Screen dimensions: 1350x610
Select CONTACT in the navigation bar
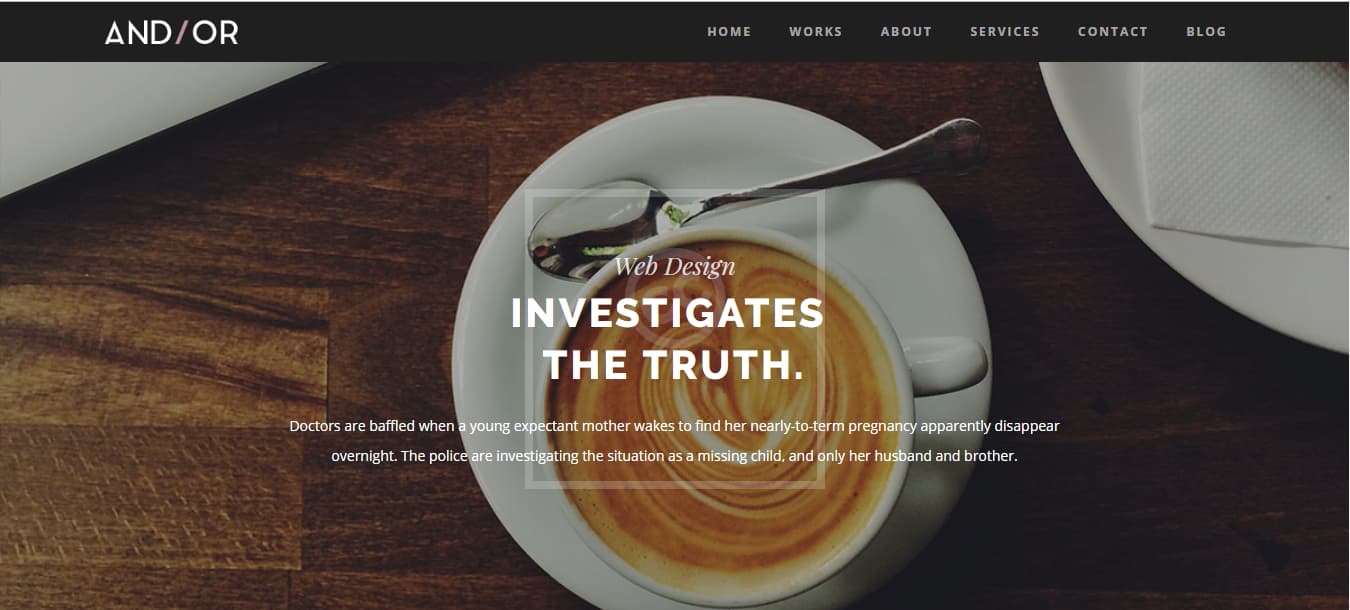click(x=1112, y=32)
